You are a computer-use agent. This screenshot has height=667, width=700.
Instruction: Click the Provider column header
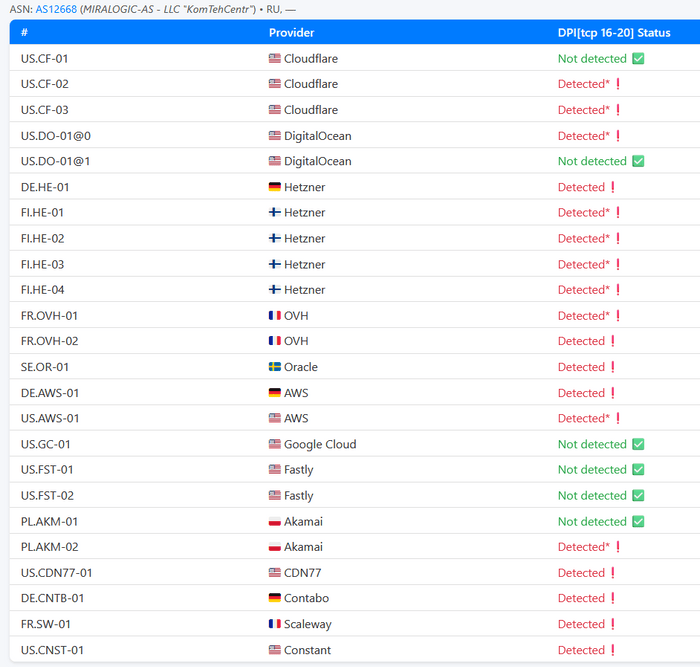pyautogui.click(x=291, y=33)
